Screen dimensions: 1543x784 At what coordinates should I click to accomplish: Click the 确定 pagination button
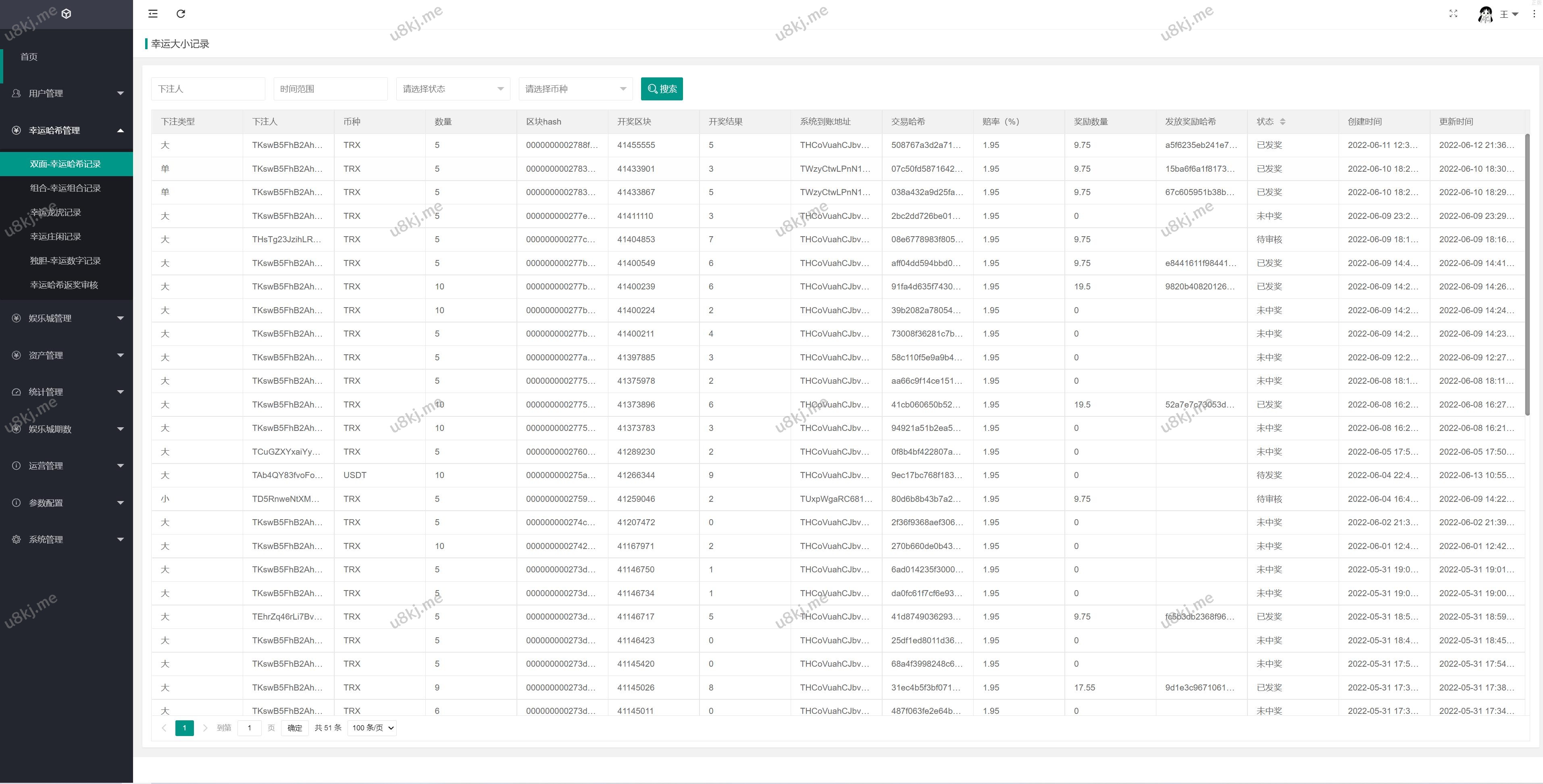click(x=294, y=728)
